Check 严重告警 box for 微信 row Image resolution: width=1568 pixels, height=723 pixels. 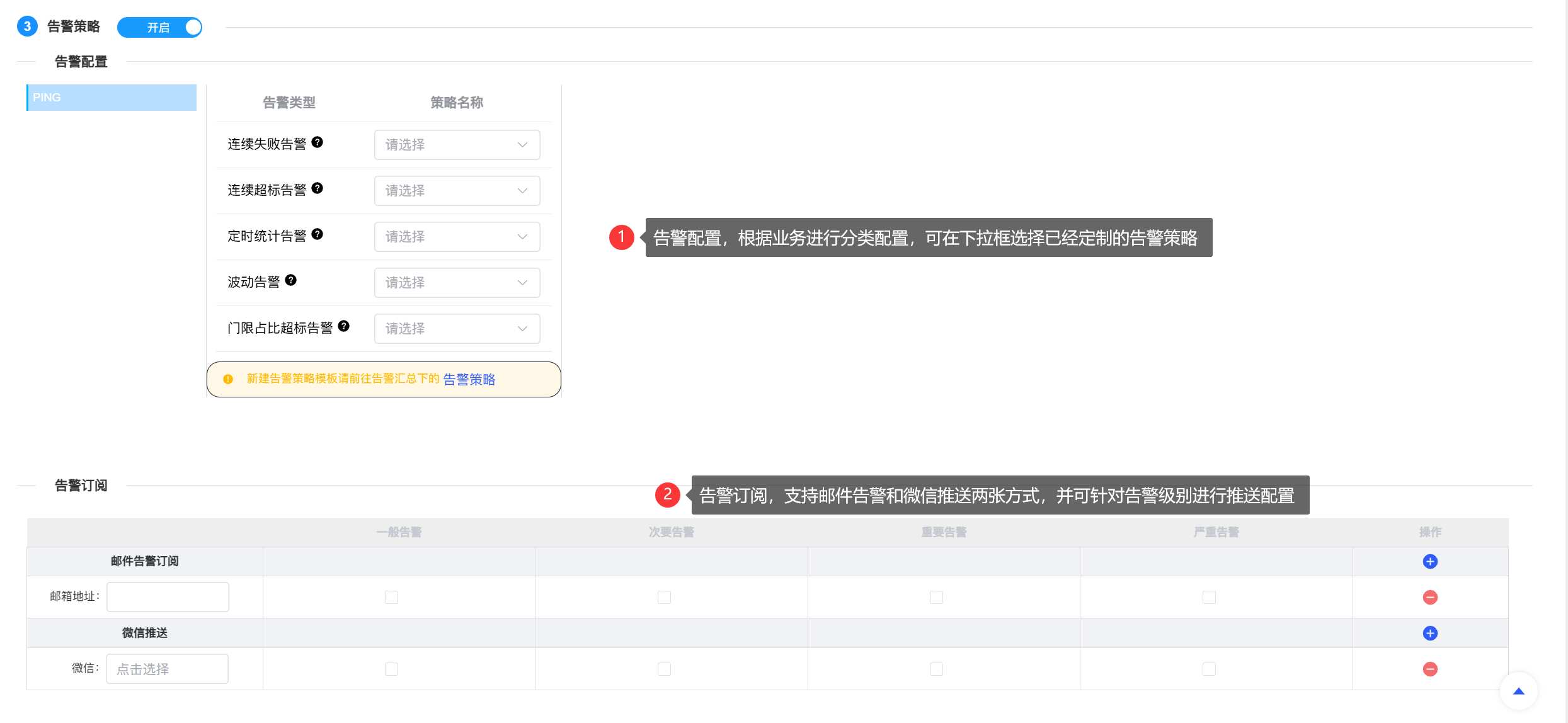(1209, 669)
